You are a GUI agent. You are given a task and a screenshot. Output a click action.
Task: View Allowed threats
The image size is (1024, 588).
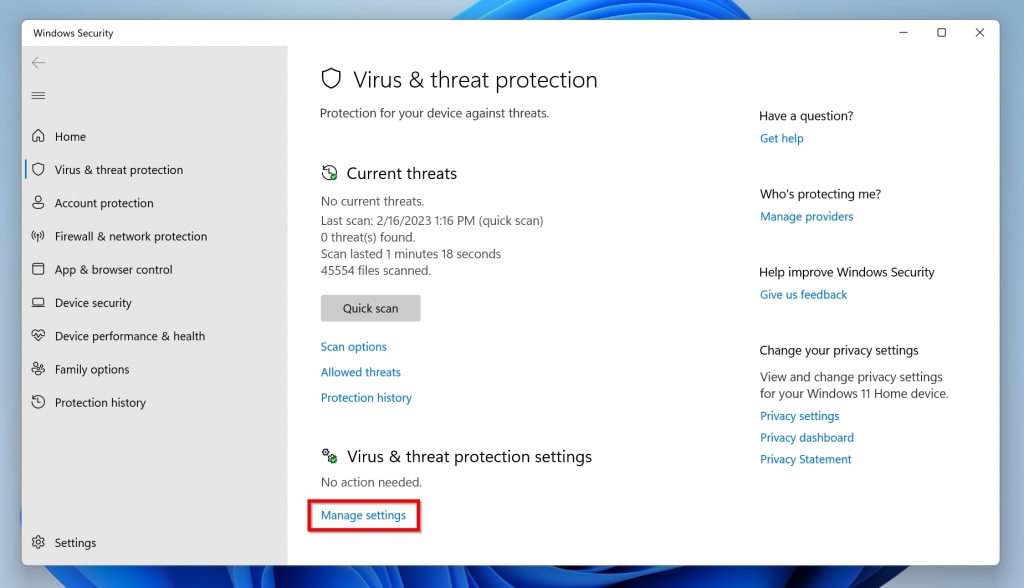pyautogui.click(x=360, y=372)
